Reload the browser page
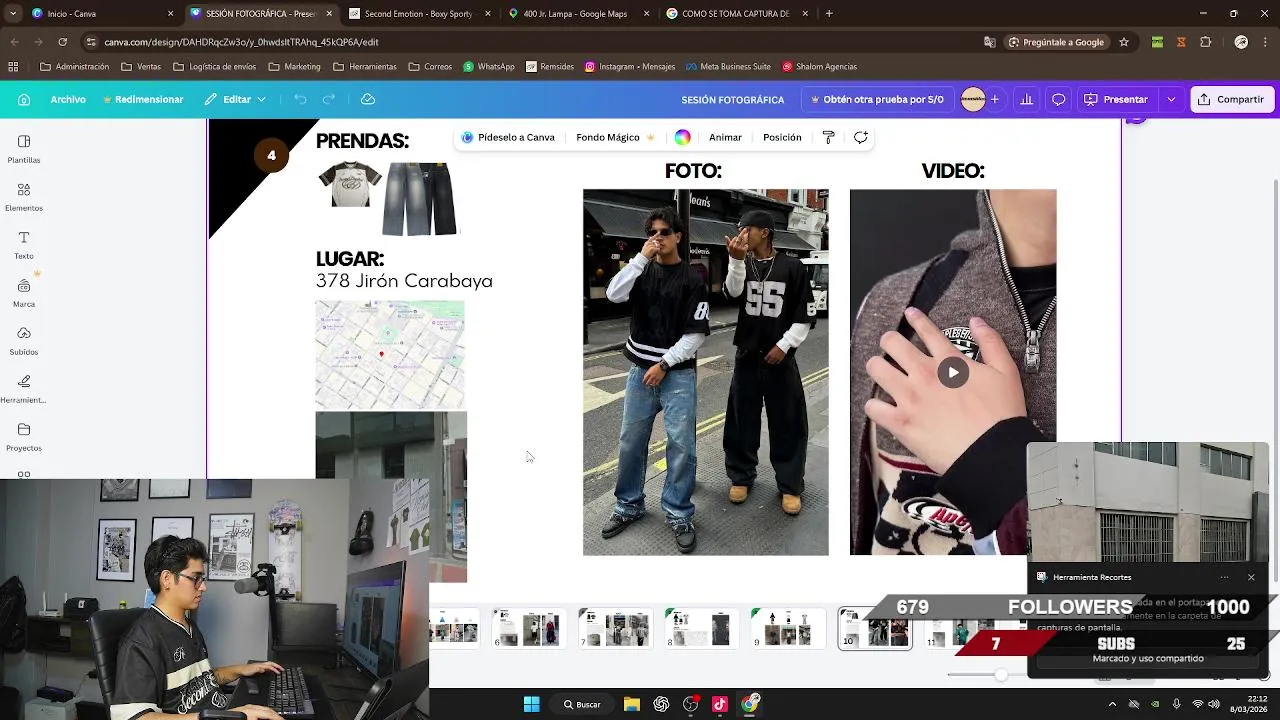Screen dimensions: 1280x720 (x=62, y=42)
